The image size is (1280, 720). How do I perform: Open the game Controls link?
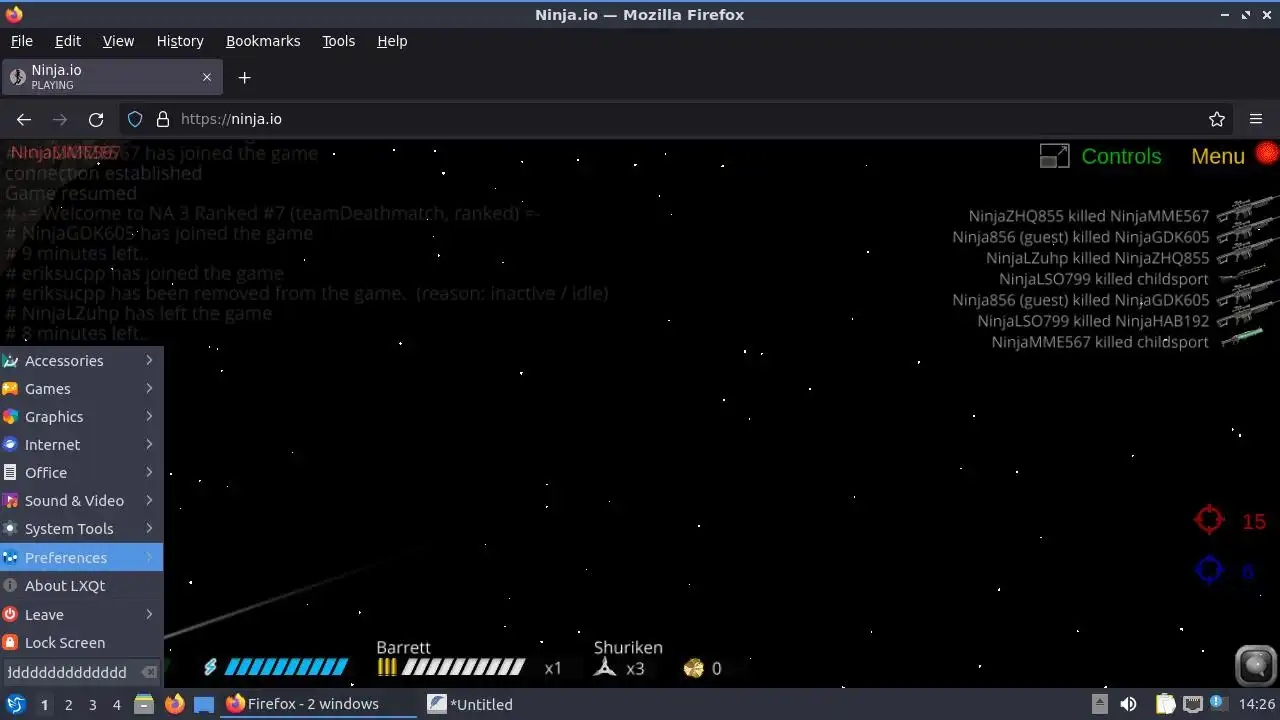pos(1121,156)
